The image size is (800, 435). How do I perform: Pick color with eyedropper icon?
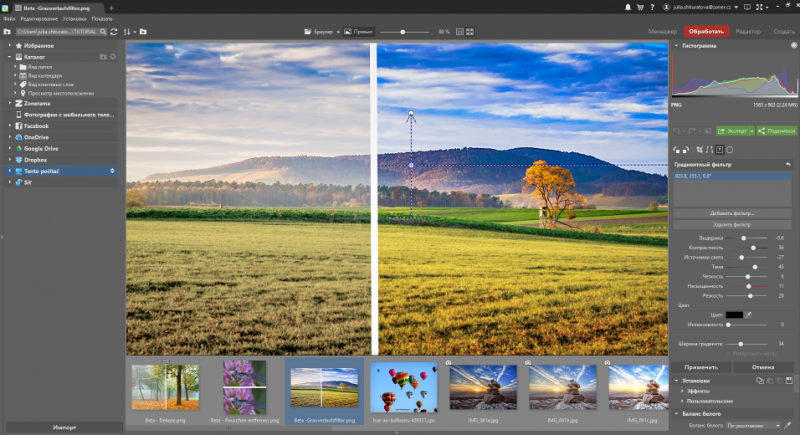coord(748,315)
